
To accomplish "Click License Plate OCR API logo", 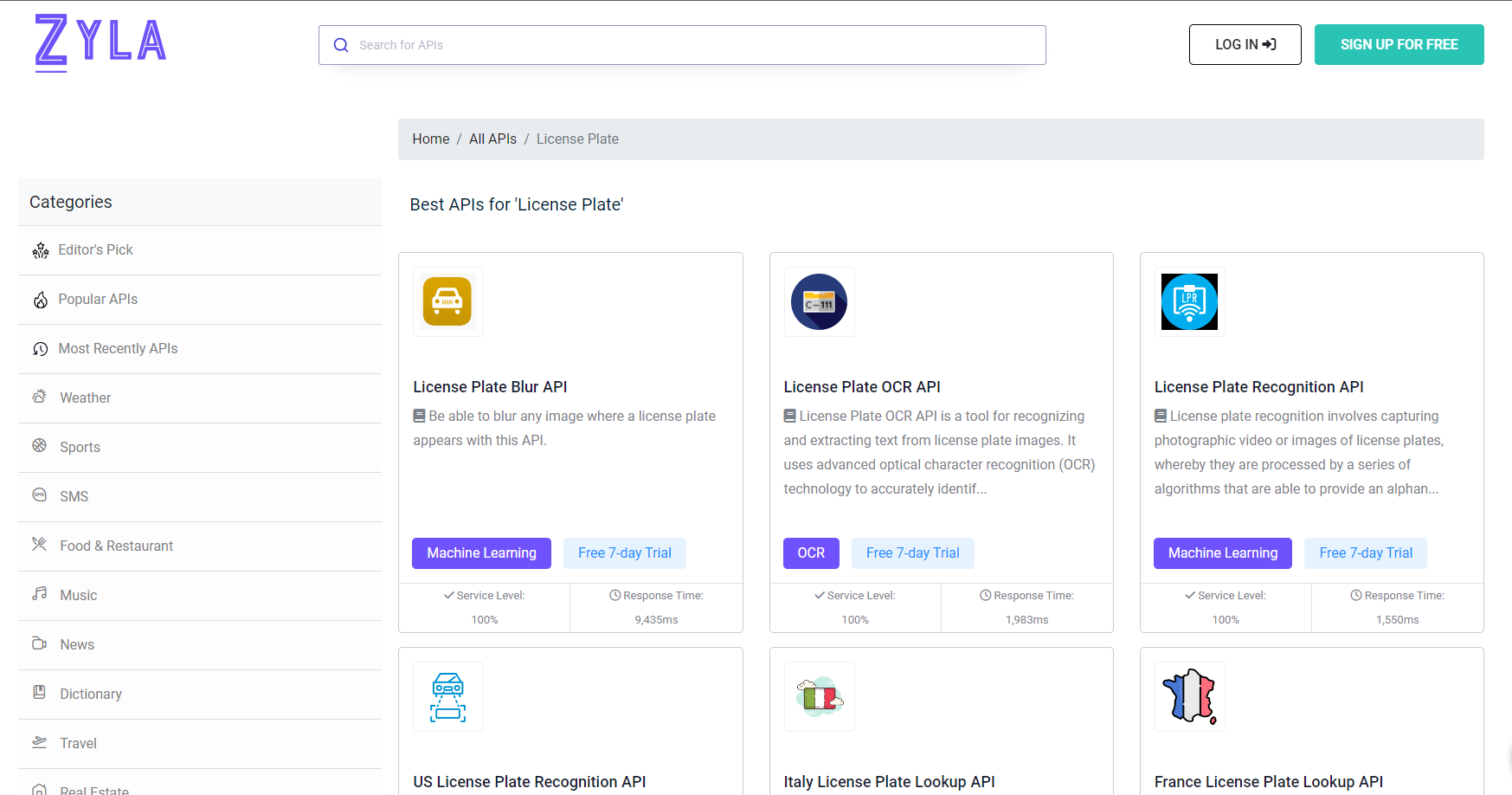I will (x=819, y=301).
